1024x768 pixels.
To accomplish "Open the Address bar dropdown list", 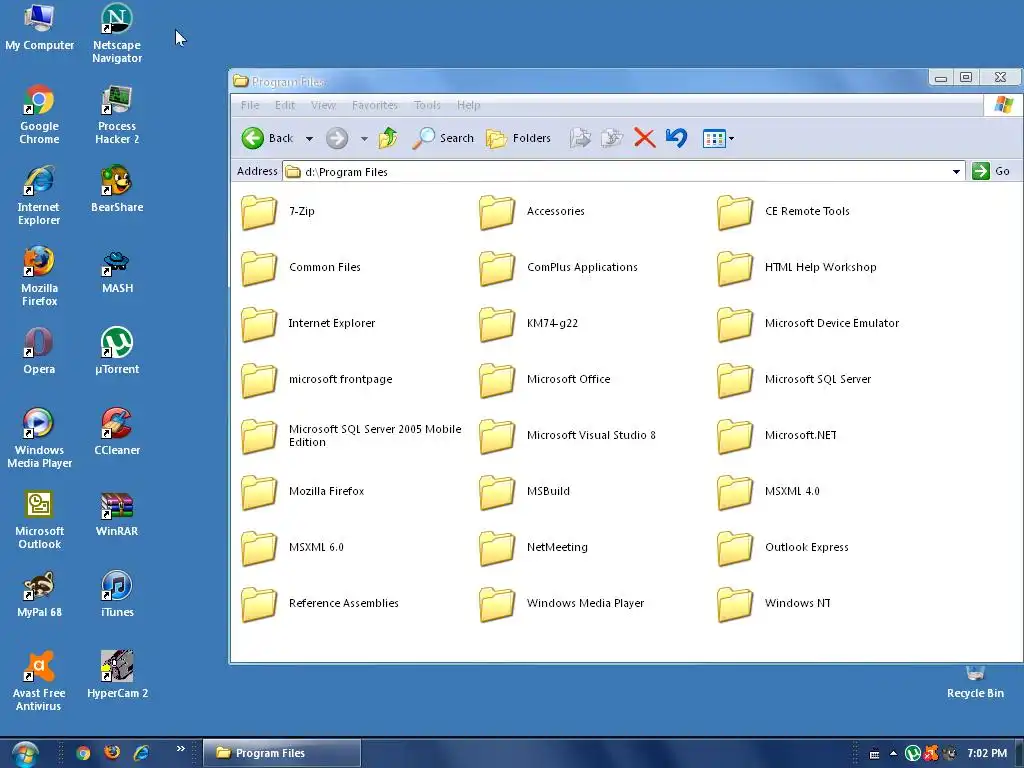I will click(x=956, y=172).
